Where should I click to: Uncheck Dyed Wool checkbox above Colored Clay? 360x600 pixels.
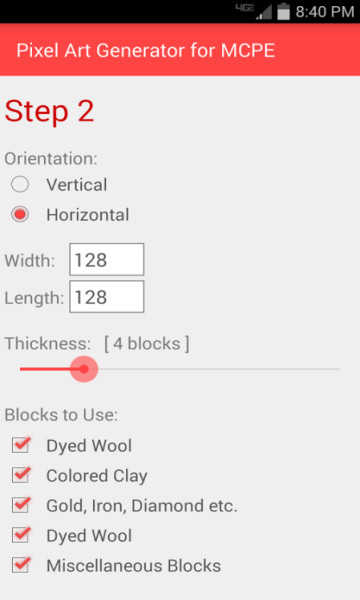coord(21,445)
